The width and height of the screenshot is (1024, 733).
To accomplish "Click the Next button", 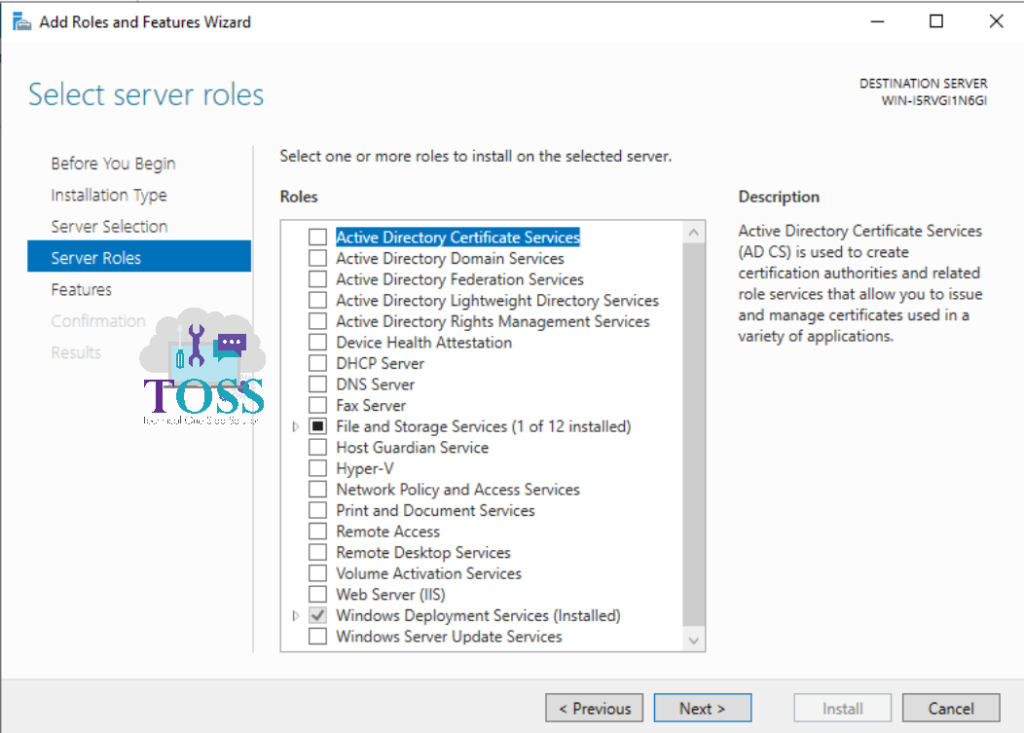I will tap(702, 708).
